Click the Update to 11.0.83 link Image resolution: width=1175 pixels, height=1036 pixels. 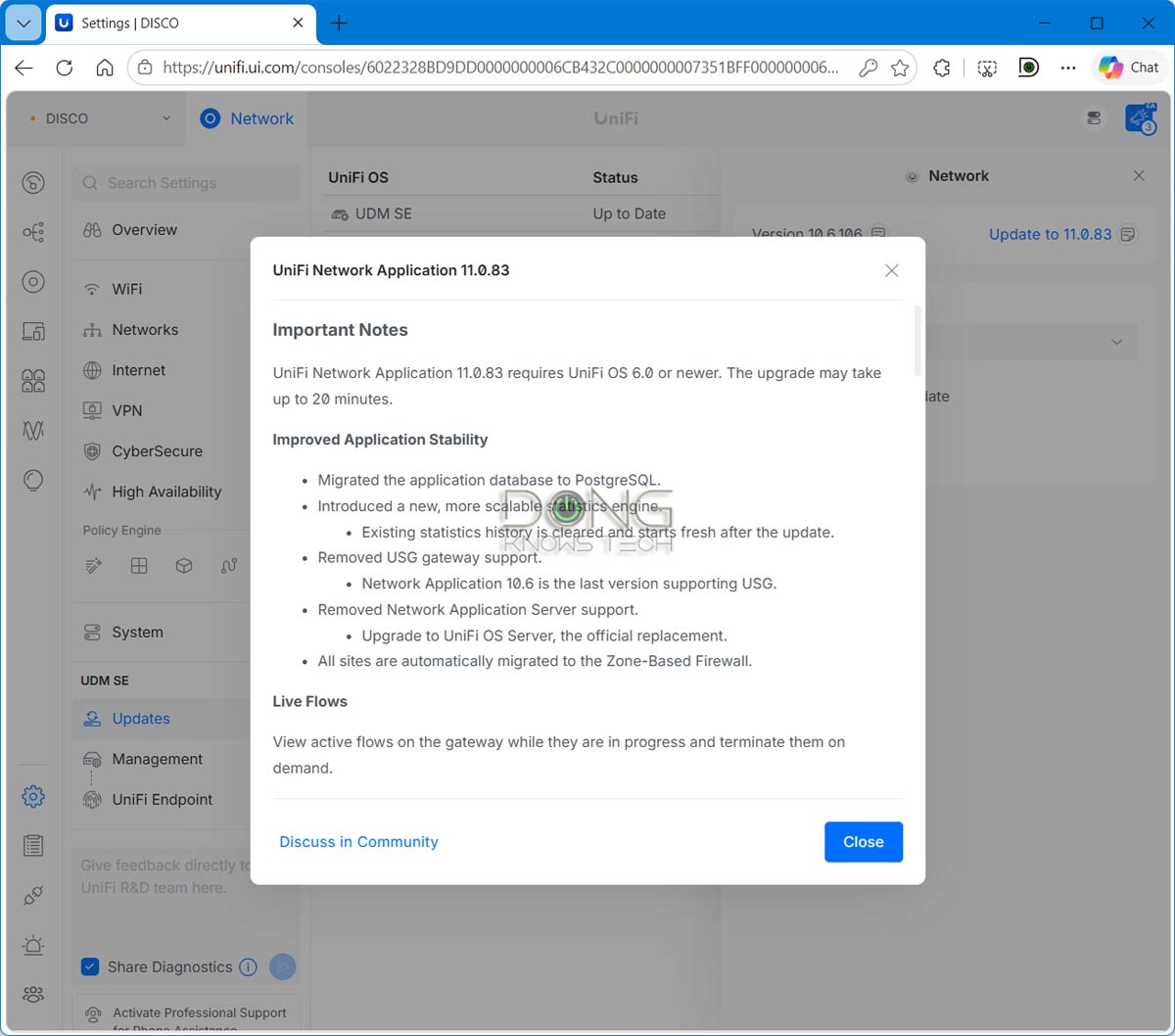pyautogui.click(x=1050, y=234)
